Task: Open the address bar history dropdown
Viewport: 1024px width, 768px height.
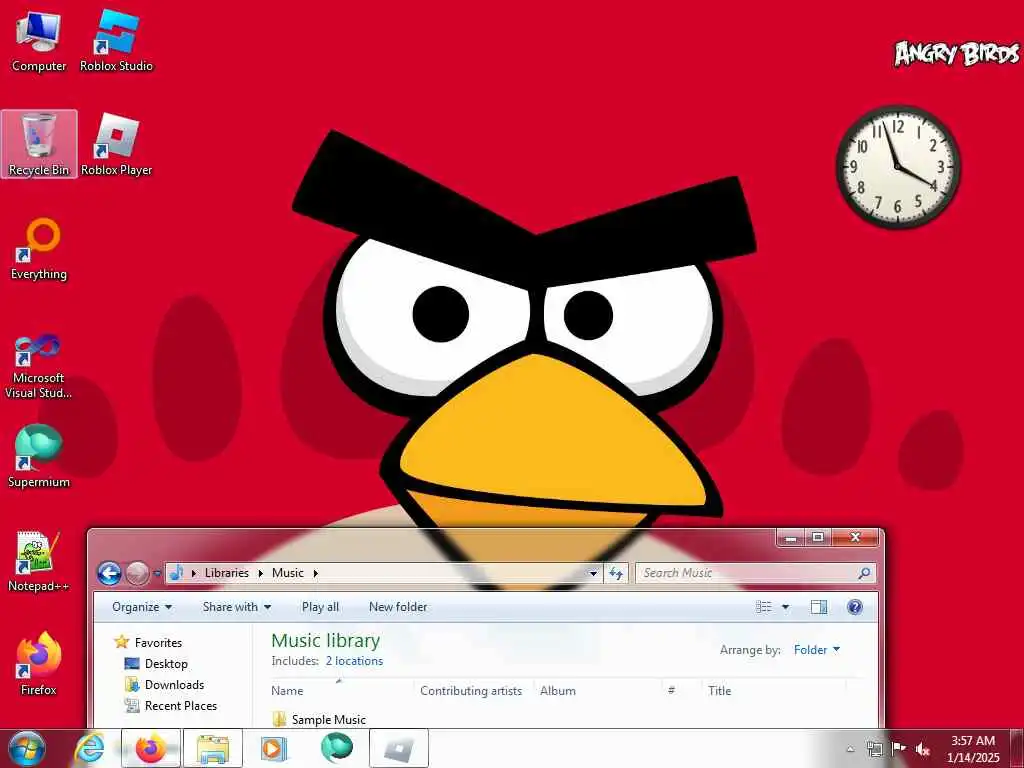Action: 593,573
